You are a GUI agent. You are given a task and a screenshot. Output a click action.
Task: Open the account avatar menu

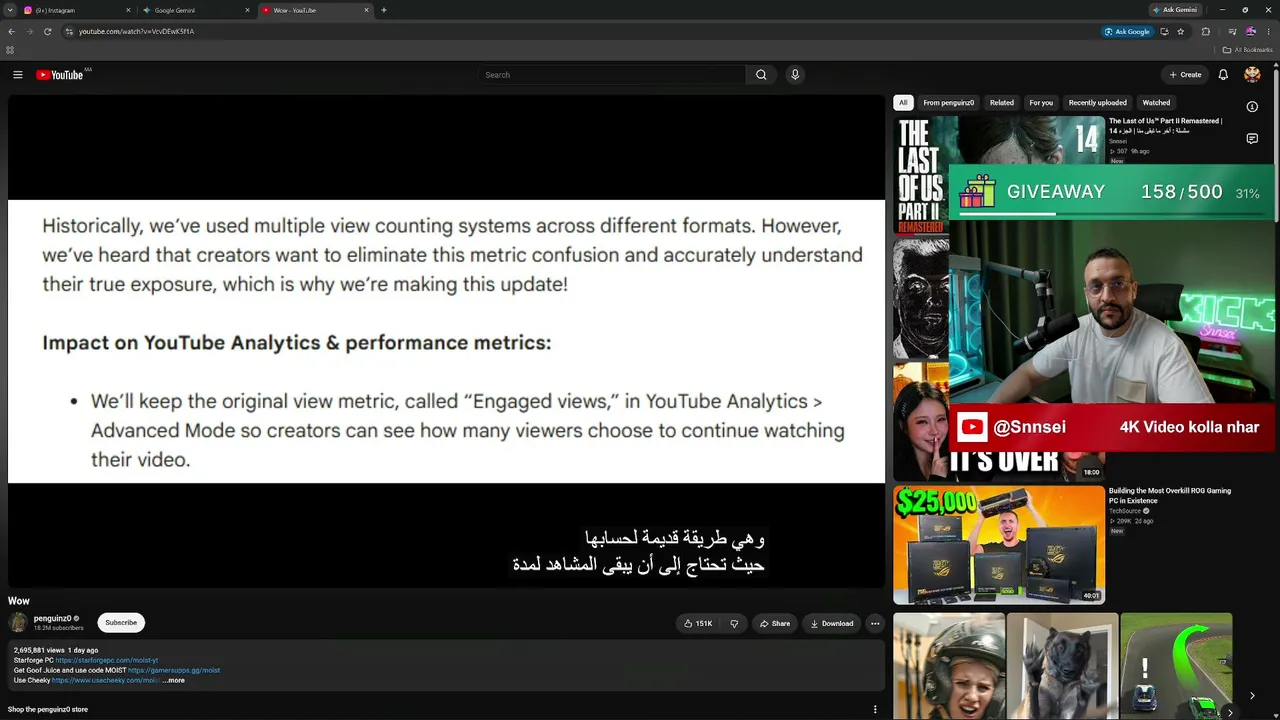[x=1252, y=75]
